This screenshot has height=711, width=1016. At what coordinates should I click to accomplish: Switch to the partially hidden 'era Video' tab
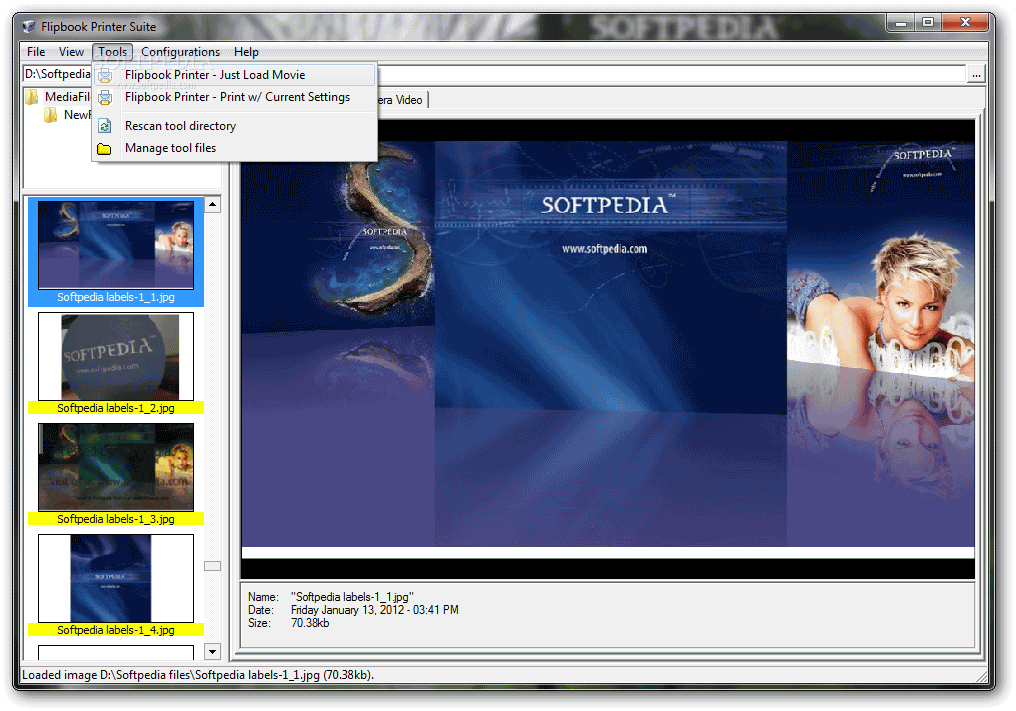tap(401, 100)
